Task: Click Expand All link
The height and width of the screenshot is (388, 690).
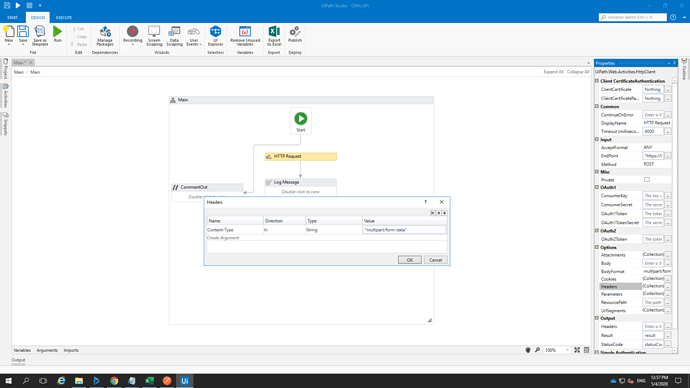Action: pos(553,72)
